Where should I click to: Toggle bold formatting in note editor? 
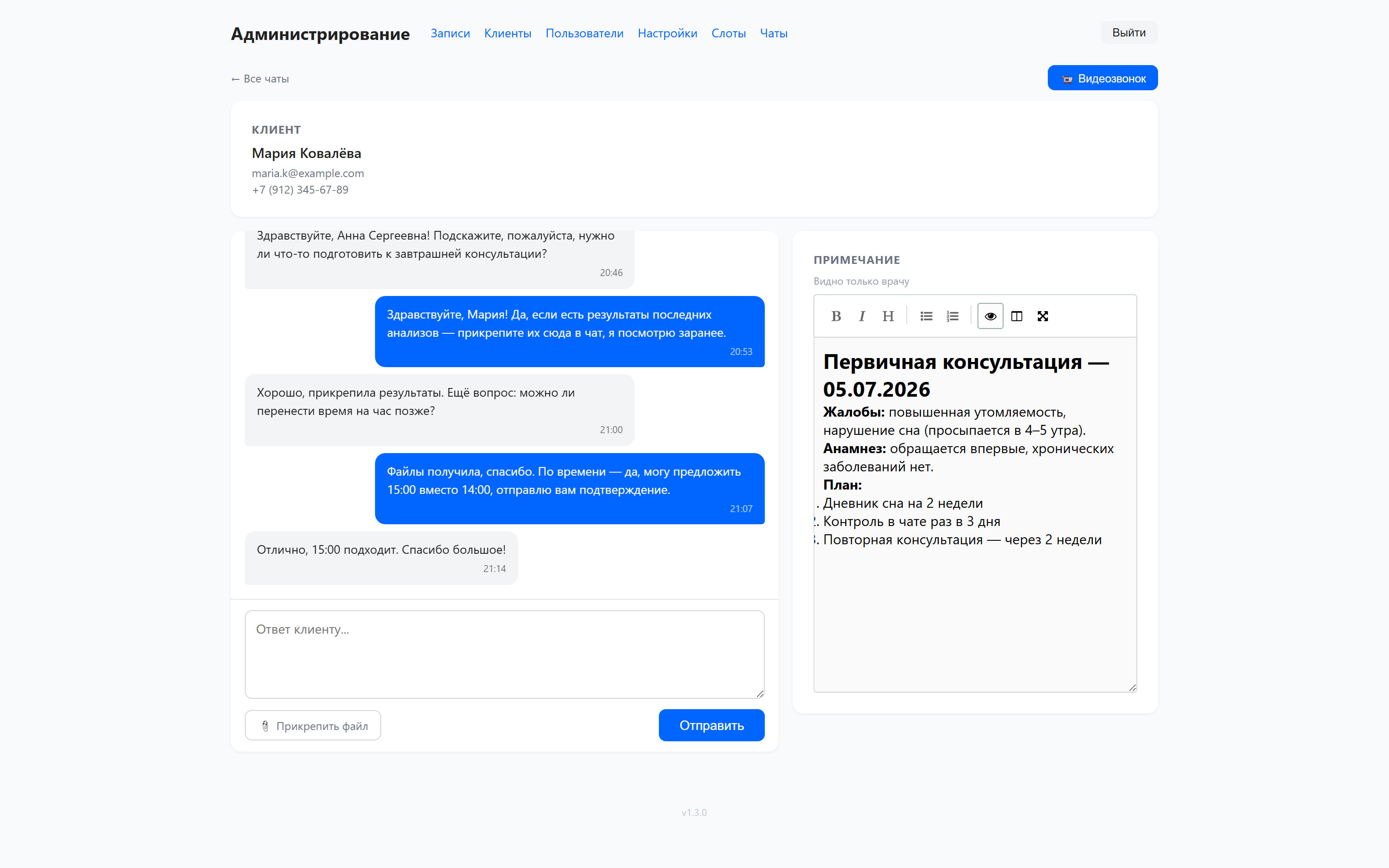(x=836, y=316)
